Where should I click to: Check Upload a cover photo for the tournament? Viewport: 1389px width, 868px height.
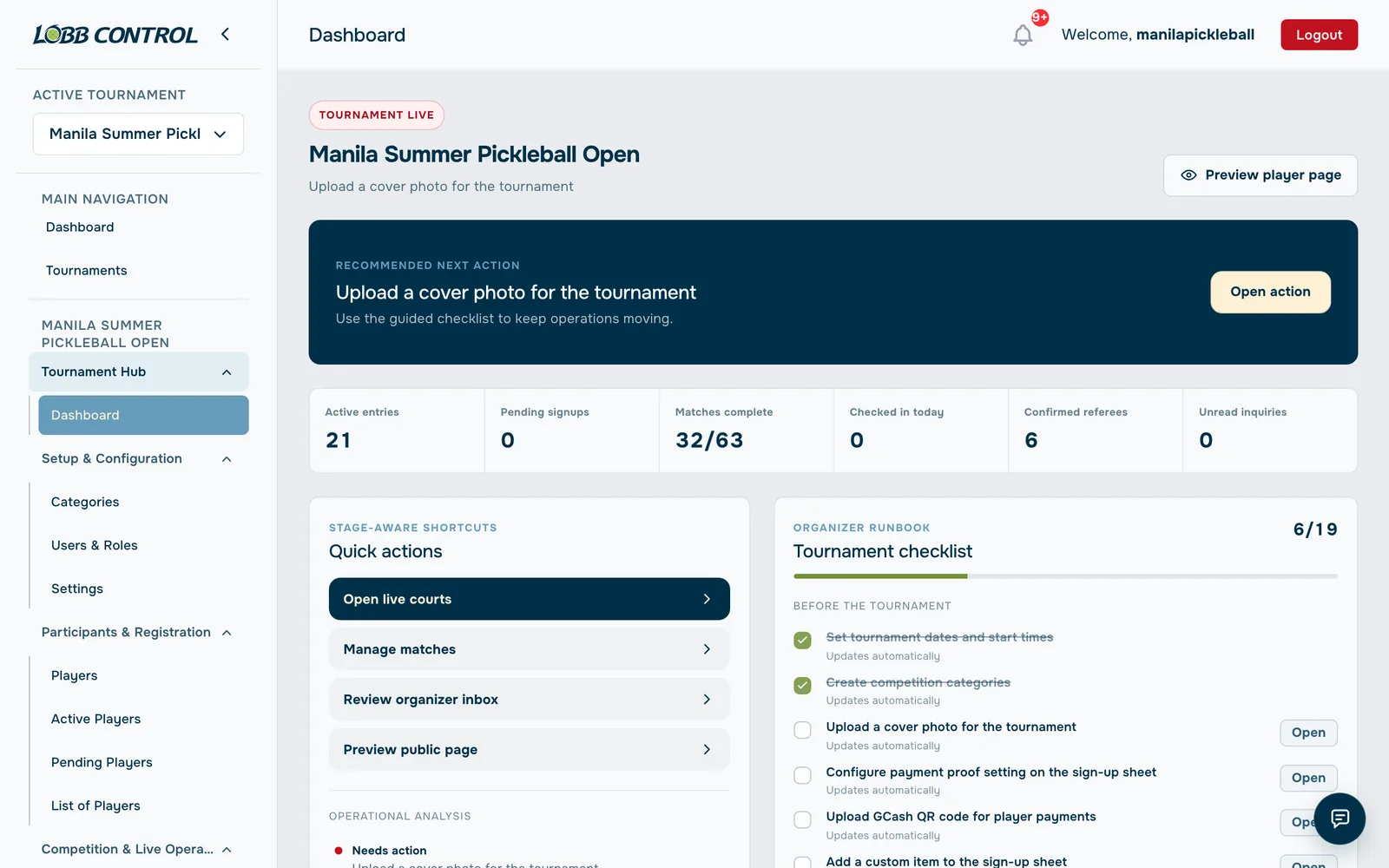(x=803, y=730)
